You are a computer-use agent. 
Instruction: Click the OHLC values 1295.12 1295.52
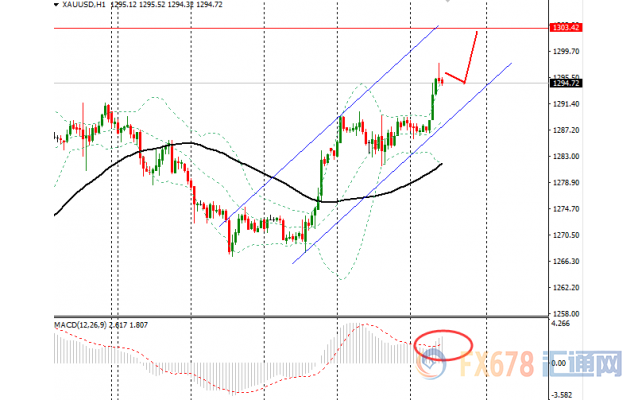139,5
